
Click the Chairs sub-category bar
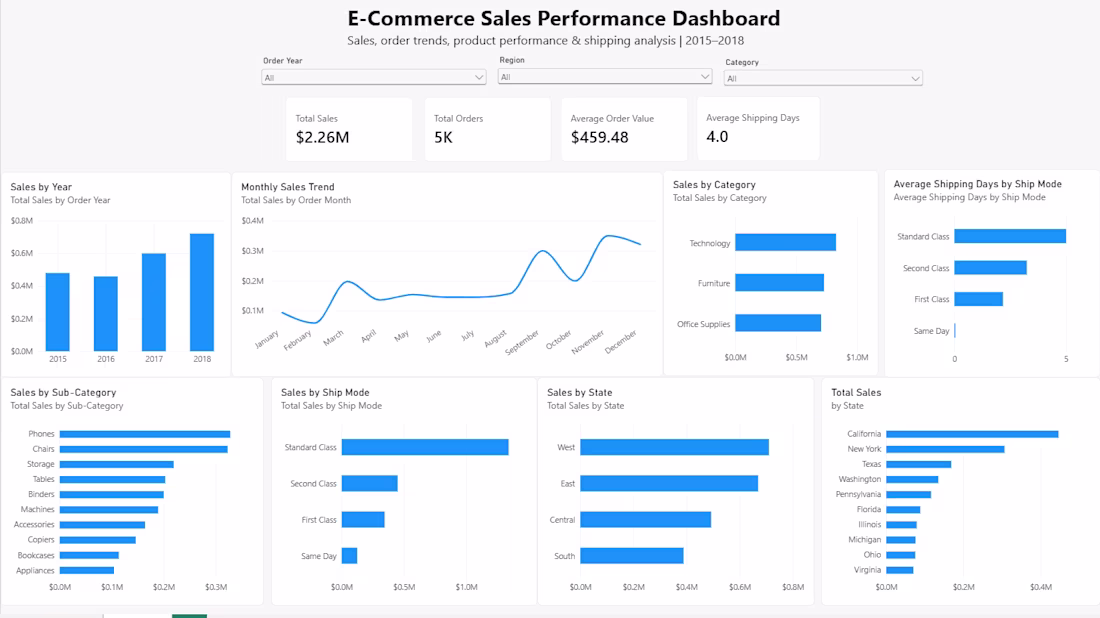pyautogui.click(x=144, y=449)
